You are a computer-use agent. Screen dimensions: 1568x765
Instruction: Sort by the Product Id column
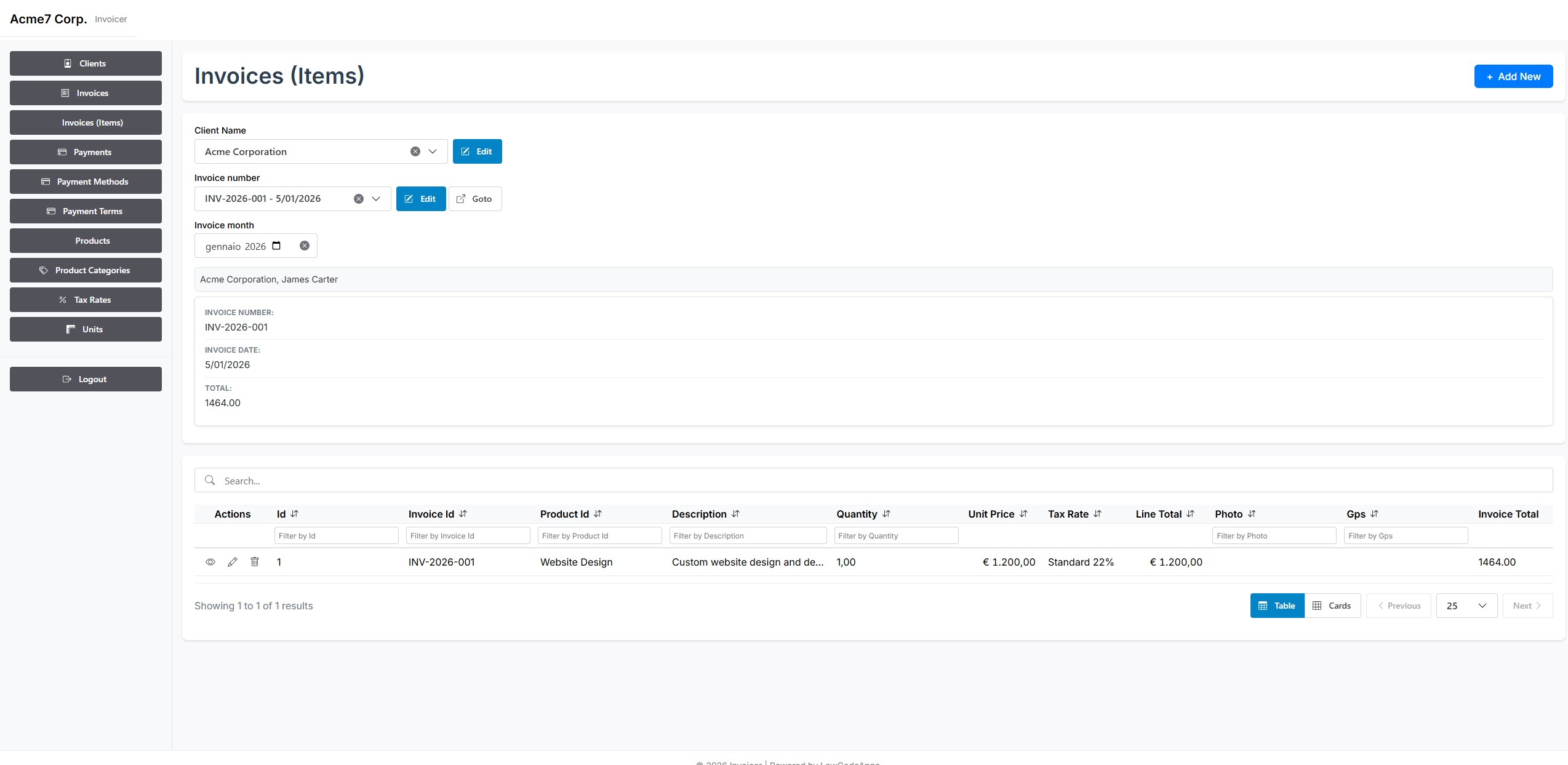[598, 513]
